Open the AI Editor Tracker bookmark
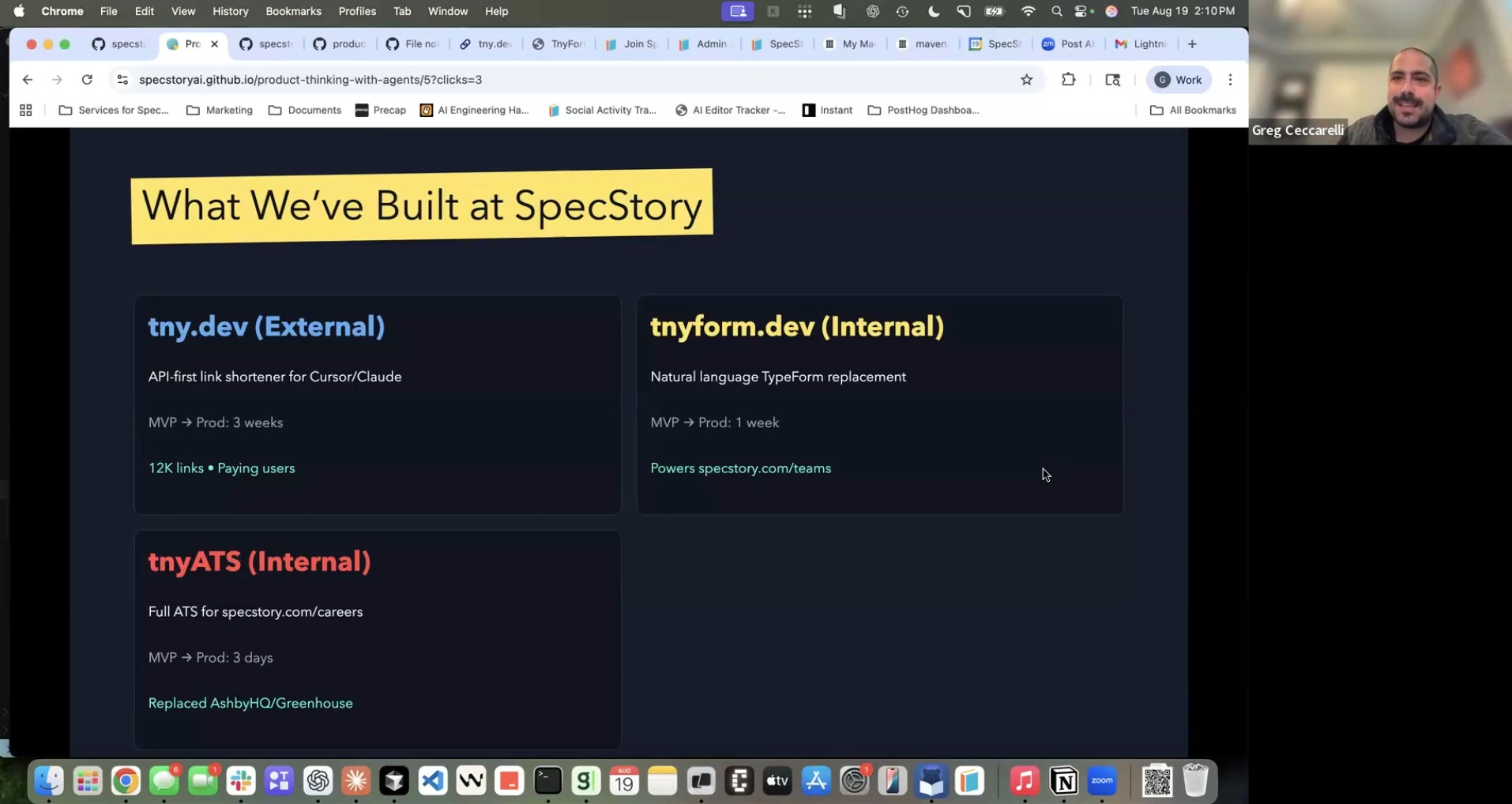The height and width of the screenshot is (804, 1512). 731,111
